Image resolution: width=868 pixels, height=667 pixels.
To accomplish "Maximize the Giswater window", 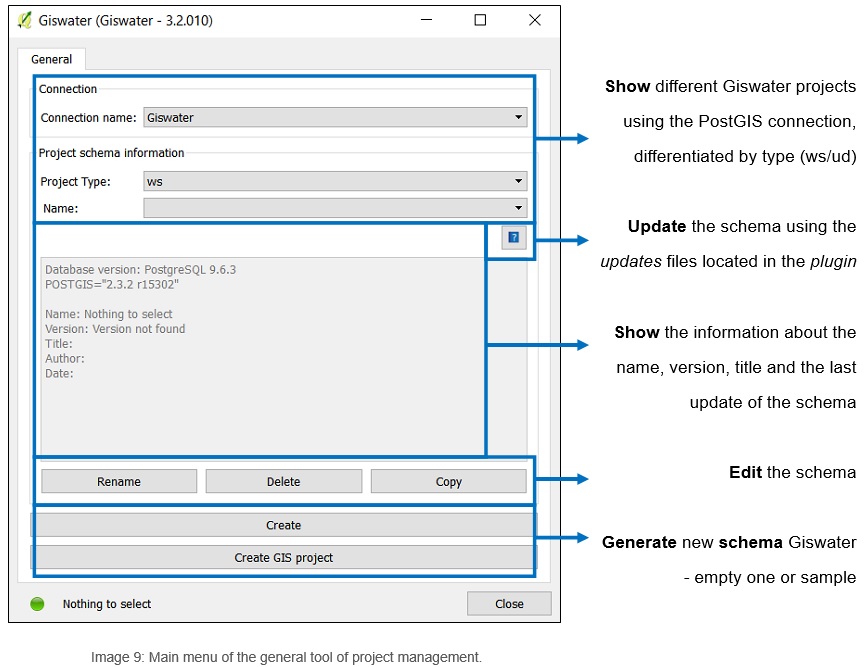I will pos(480,20).
